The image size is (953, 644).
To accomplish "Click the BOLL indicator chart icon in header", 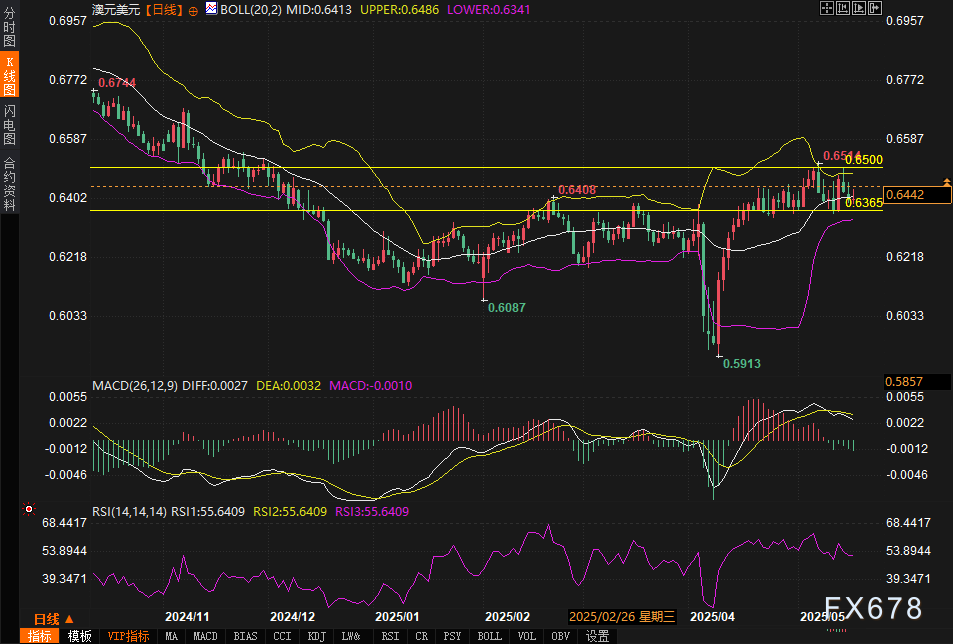I will point(210,8).
